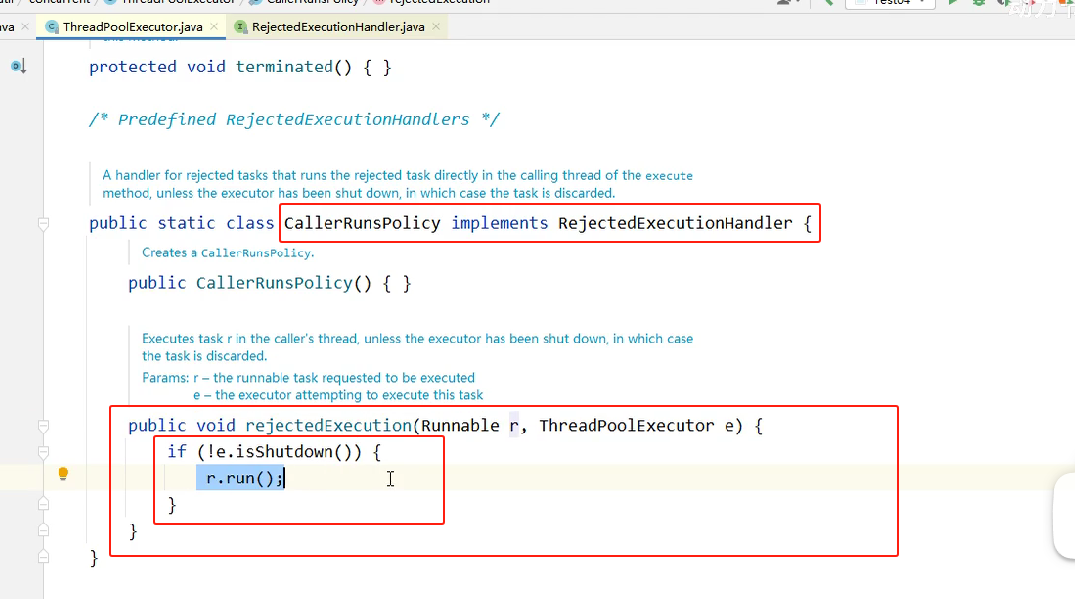Viewport: 1075px width, 599px height.
Task: Click the 'static' keyword in the class declaration
Action: point(186,223)
